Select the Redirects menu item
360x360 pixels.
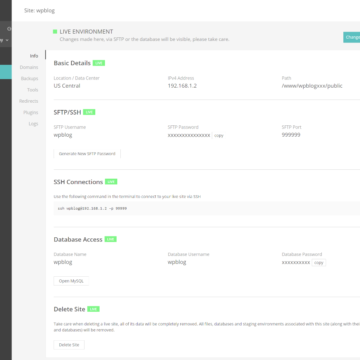[x=29, y=101]
